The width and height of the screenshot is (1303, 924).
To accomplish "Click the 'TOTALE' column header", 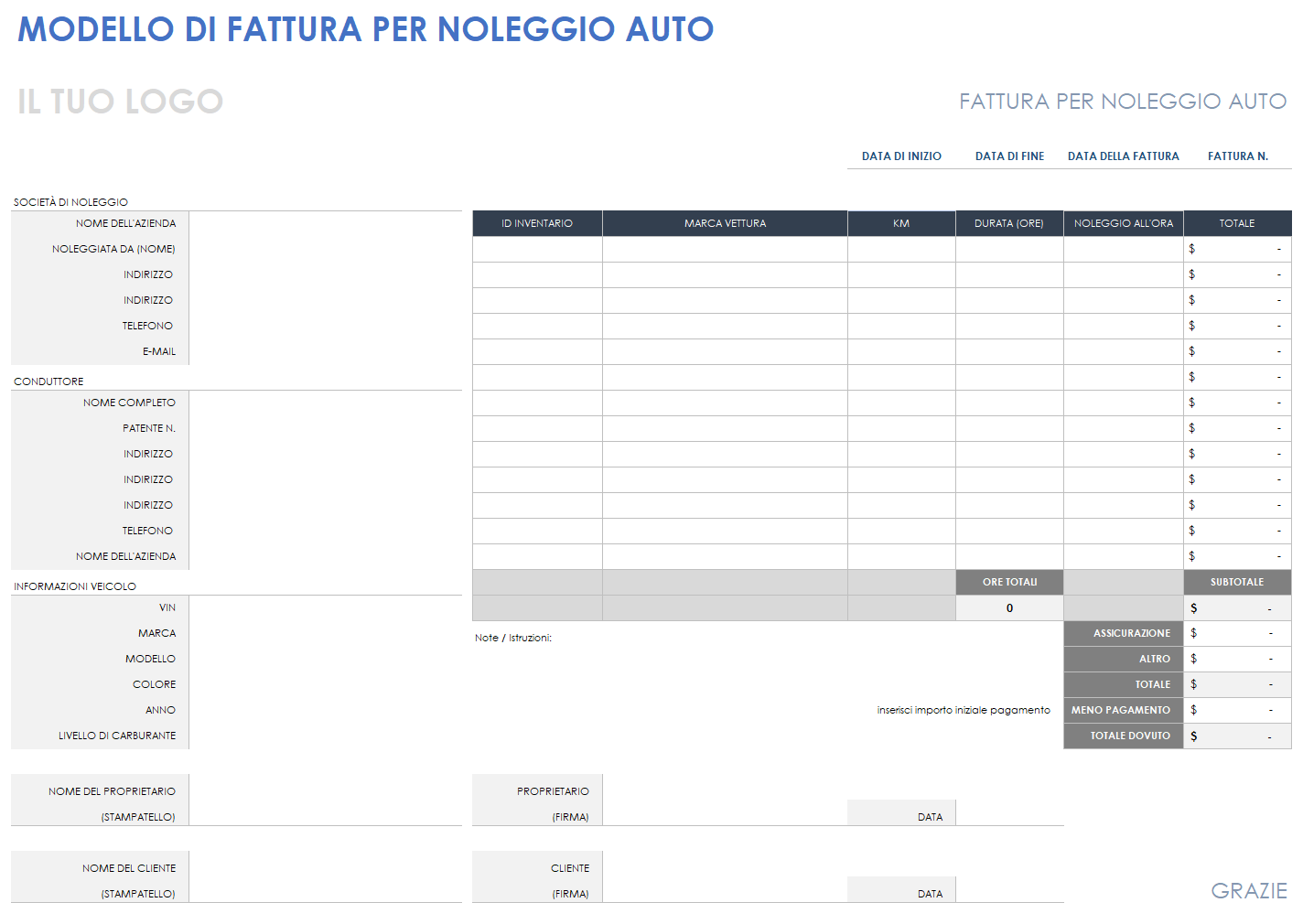I will pos(1237,223).
